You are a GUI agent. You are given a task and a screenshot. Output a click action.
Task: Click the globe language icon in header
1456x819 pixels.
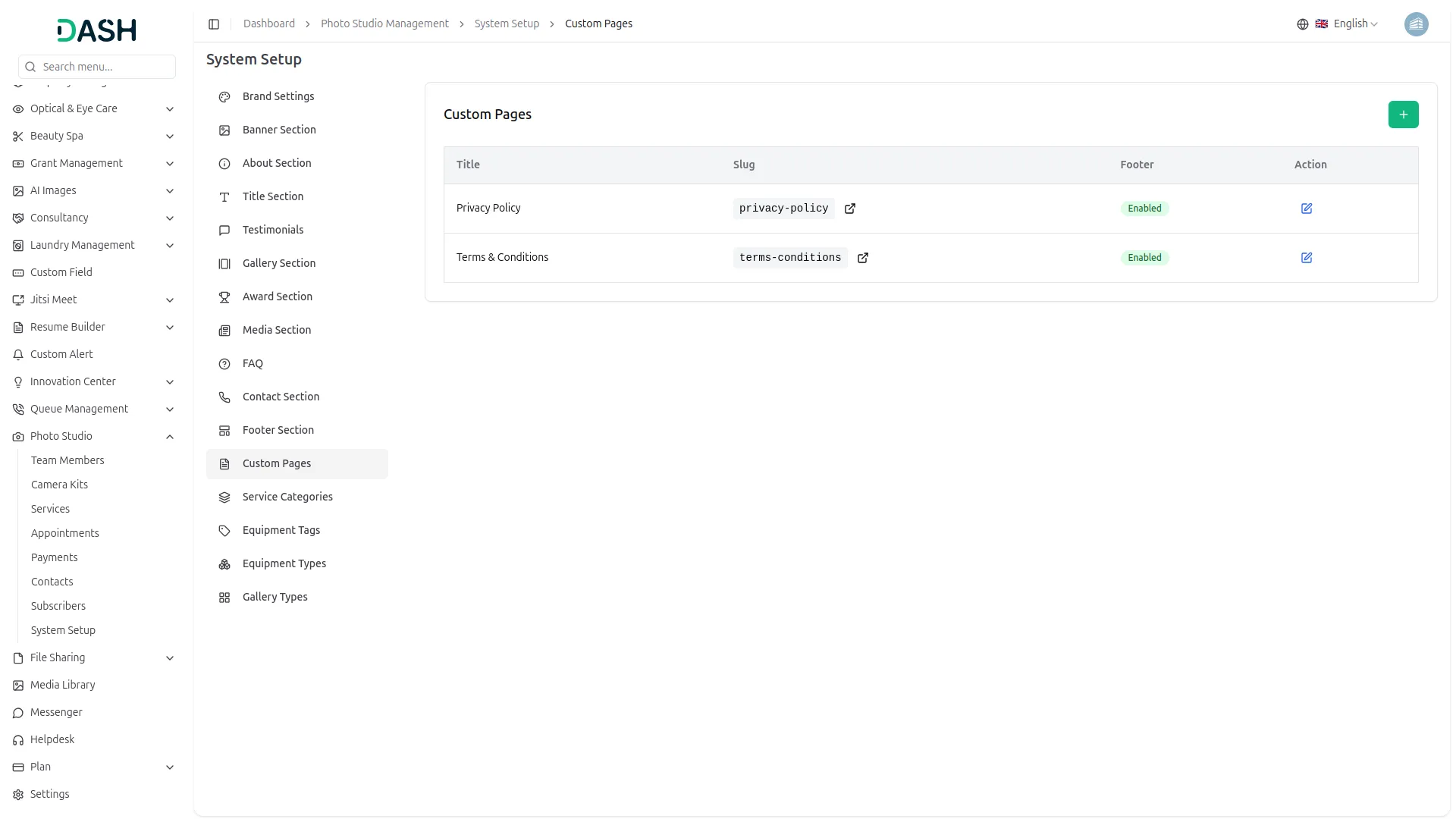pos(1302,24)
